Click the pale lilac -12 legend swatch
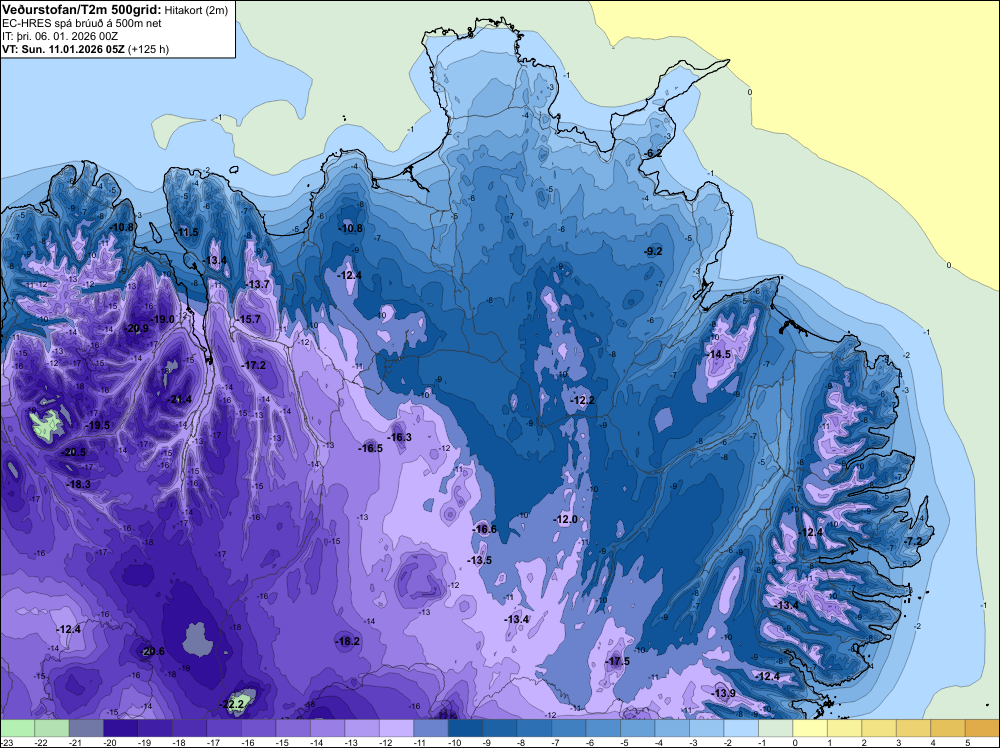The image size is (1000, 748). click(x=396, y=728)
